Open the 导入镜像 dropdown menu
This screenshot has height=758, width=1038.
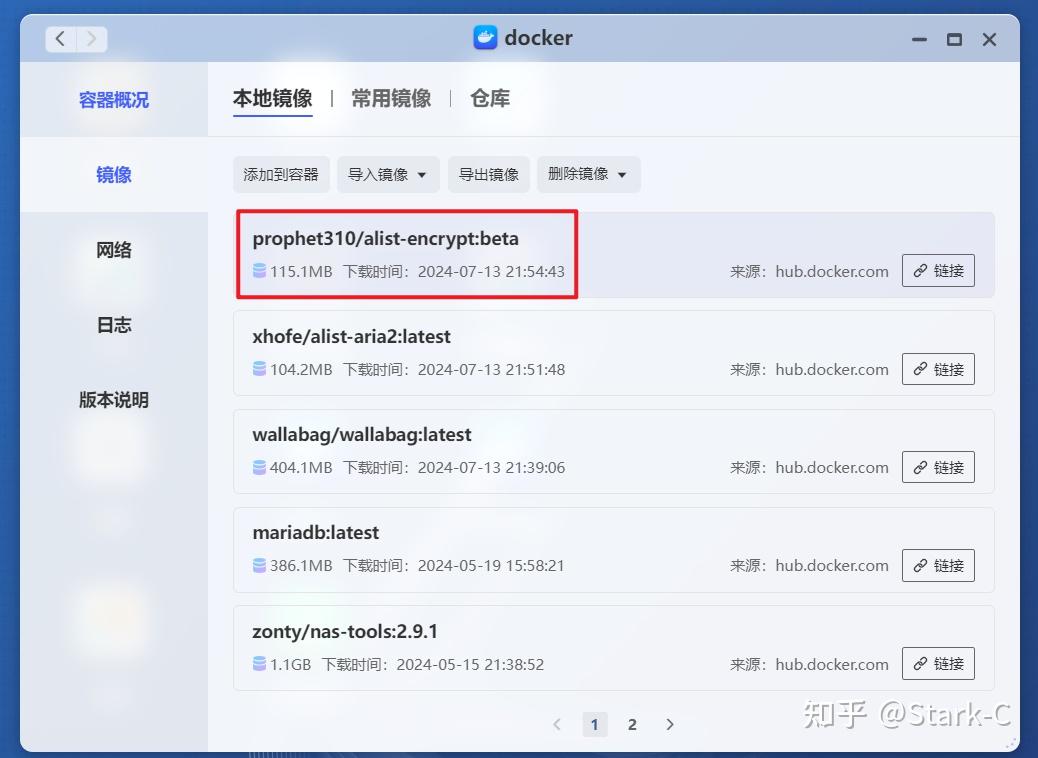coord(387,174)
